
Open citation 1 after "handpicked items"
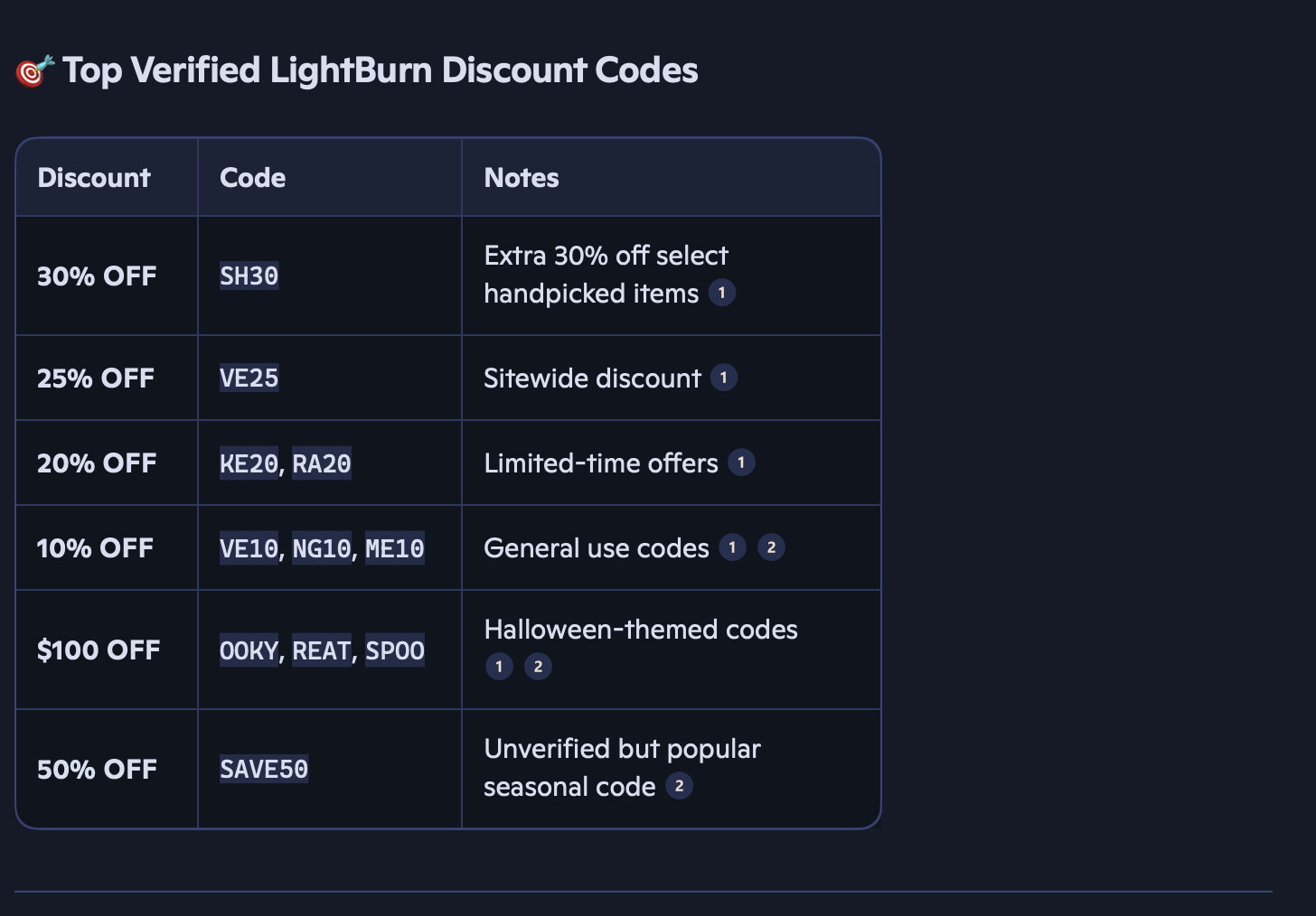(721, 293)
